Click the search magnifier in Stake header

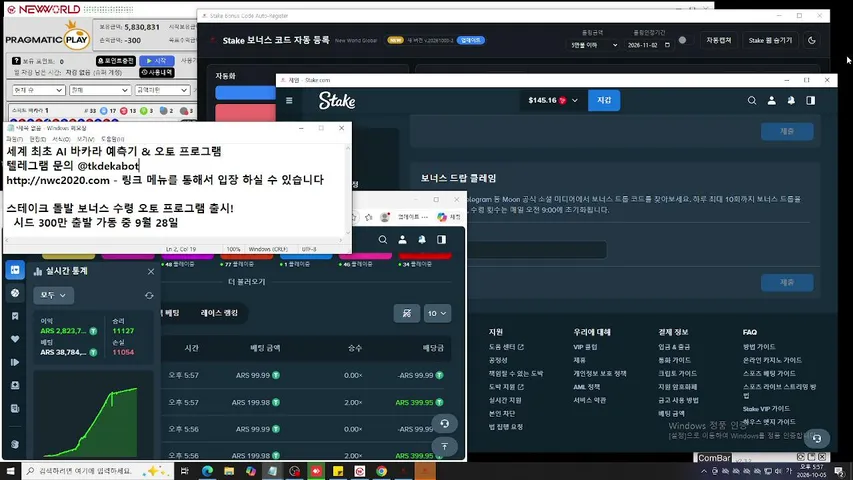click(752, 101)
